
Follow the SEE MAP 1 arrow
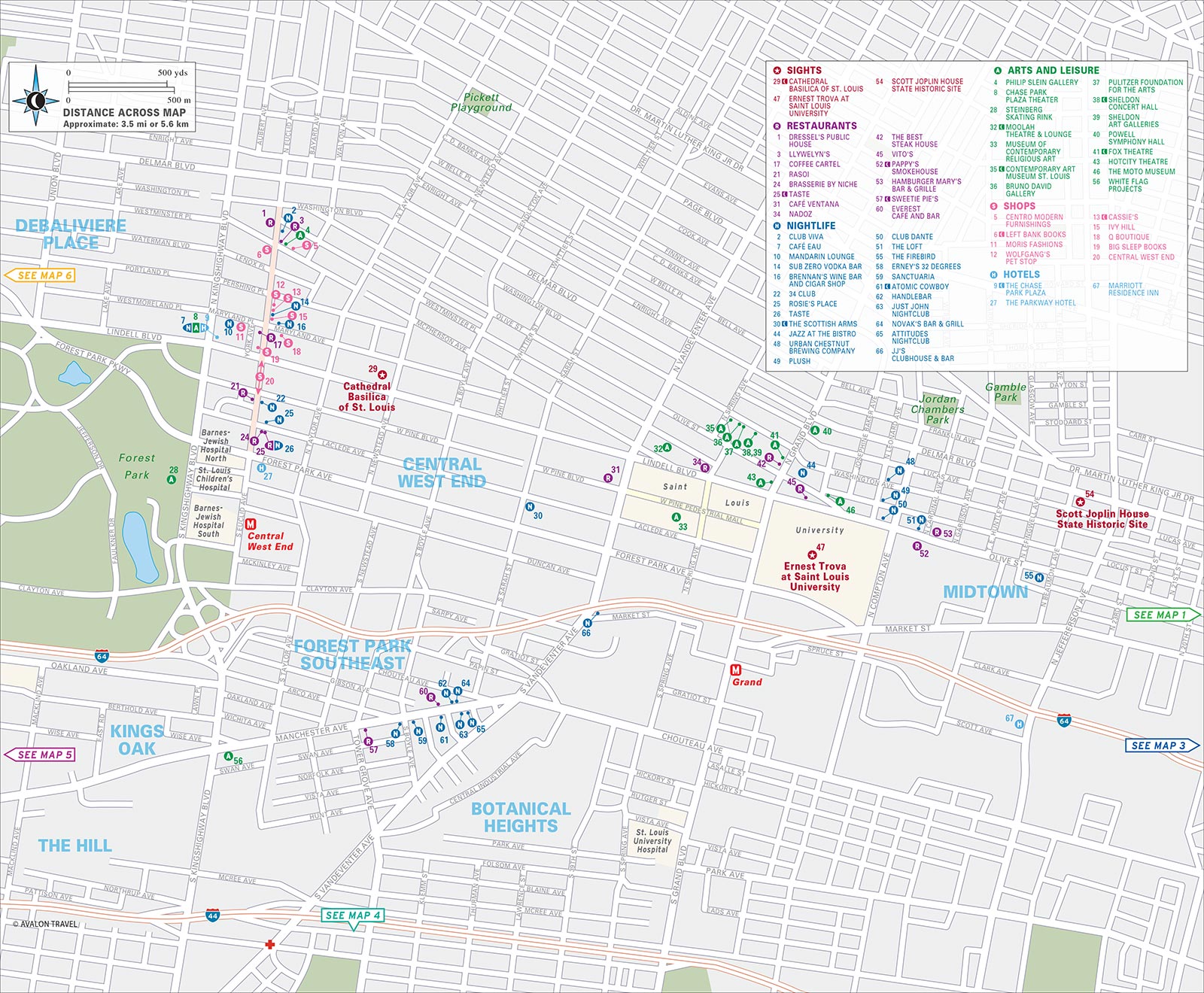click(x=1164, y=615)
